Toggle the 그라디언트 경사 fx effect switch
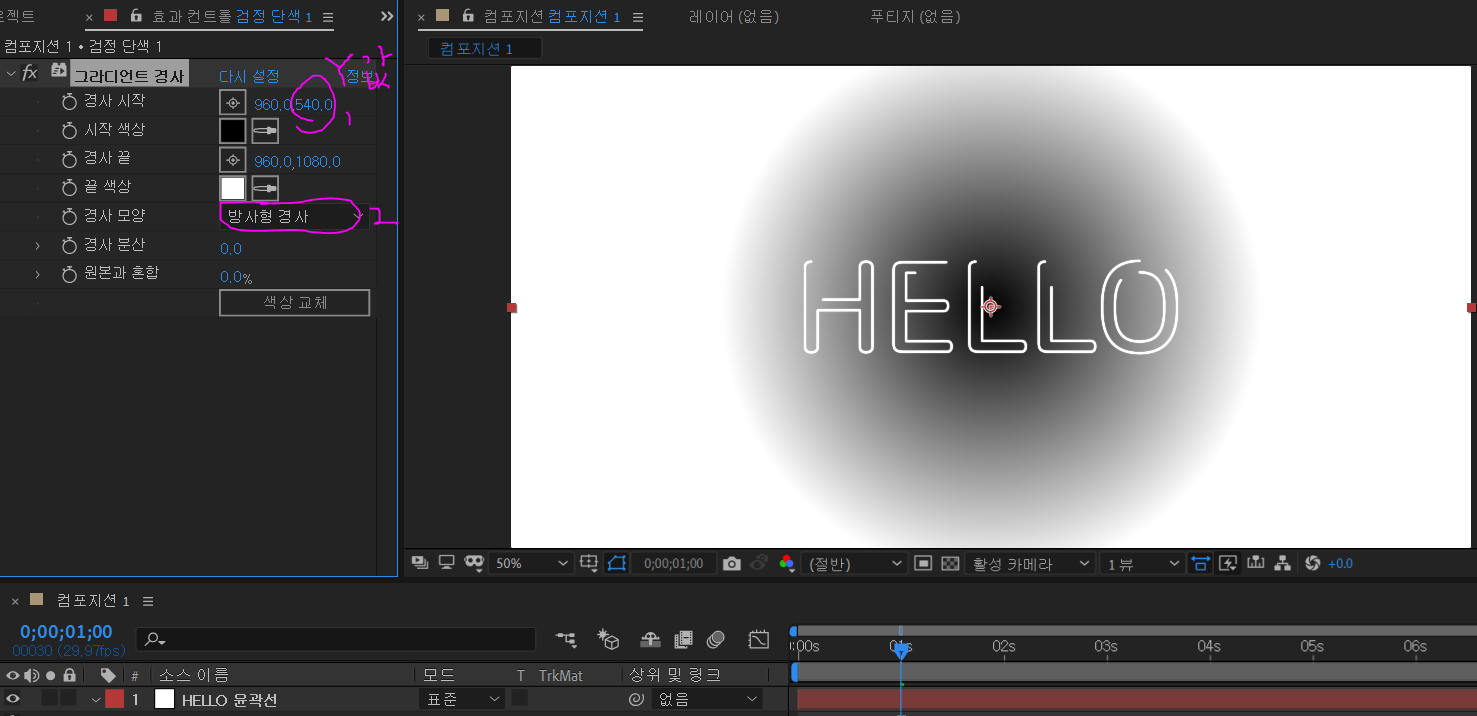The height and width of the screenshot is (716, 1477). [x=30, y=73]
